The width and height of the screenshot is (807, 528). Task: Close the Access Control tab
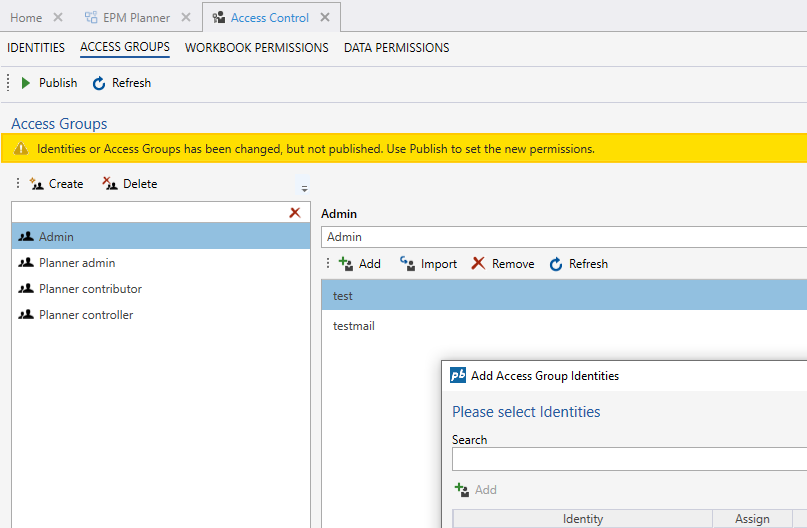(325, 18)
